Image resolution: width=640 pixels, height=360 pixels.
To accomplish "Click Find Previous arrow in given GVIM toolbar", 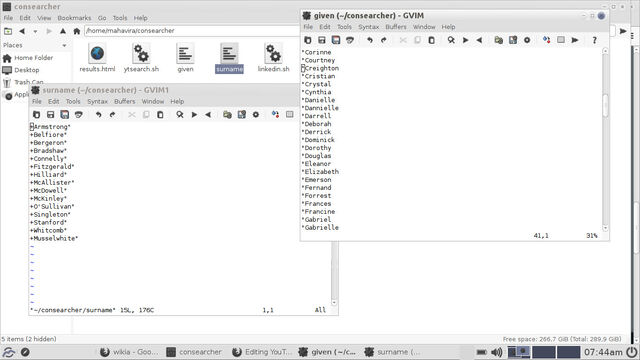I will pos(479,40).
